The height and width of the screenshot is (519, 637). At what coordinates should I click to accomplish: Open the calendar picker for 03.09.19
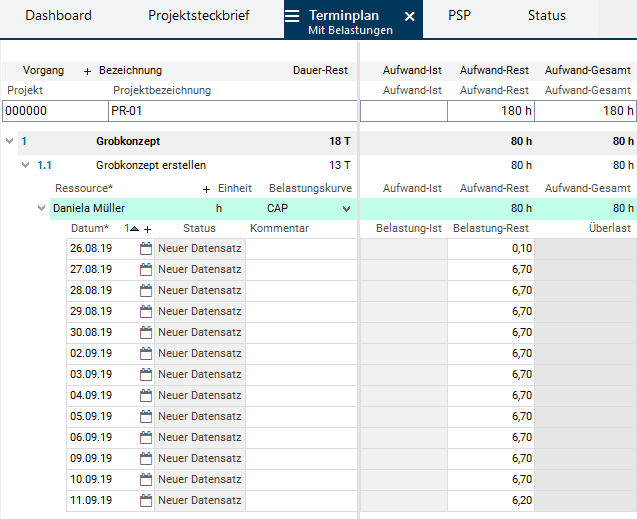pos(146,374)
